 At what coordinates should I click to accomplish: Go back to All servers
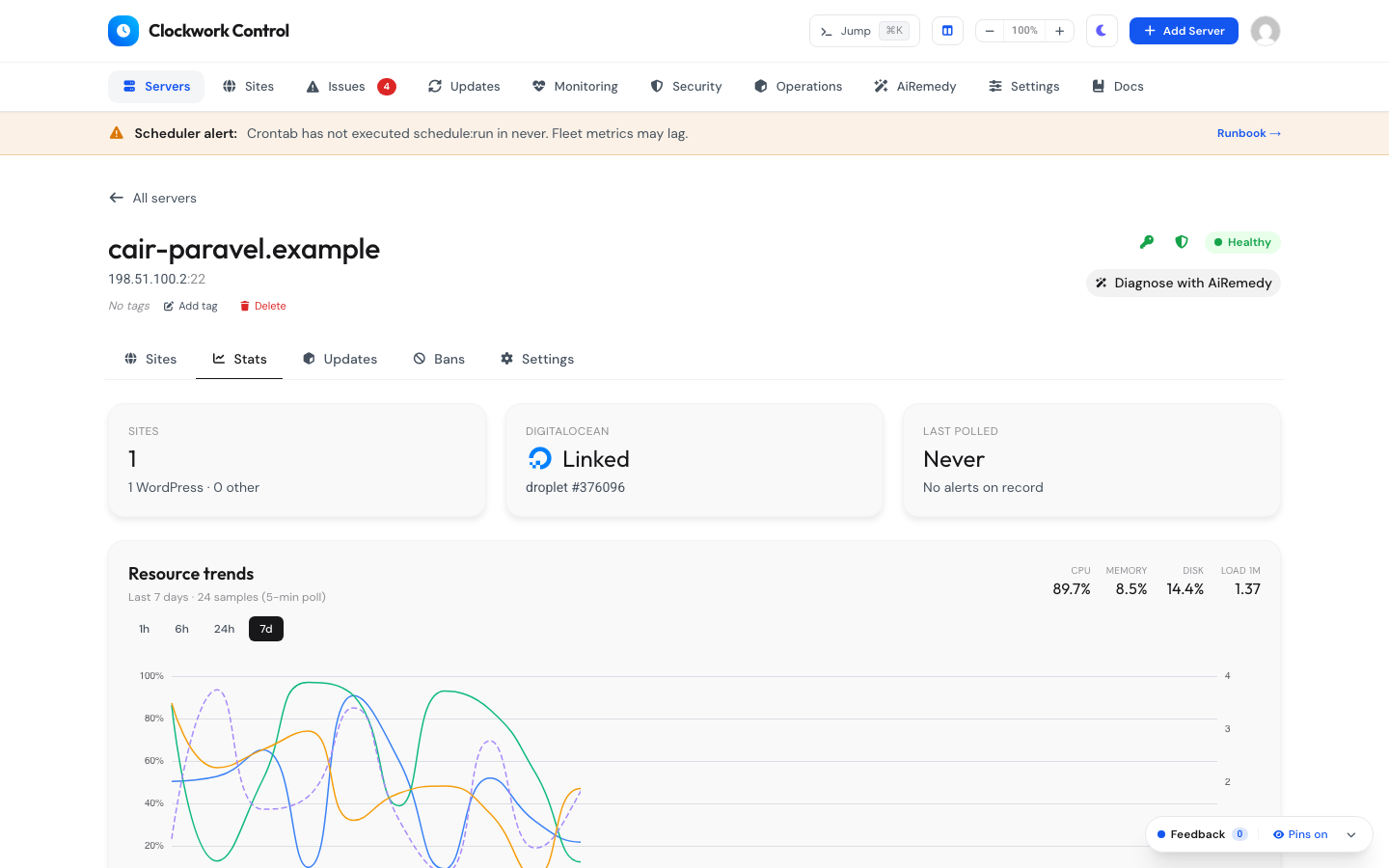point(152,198)
